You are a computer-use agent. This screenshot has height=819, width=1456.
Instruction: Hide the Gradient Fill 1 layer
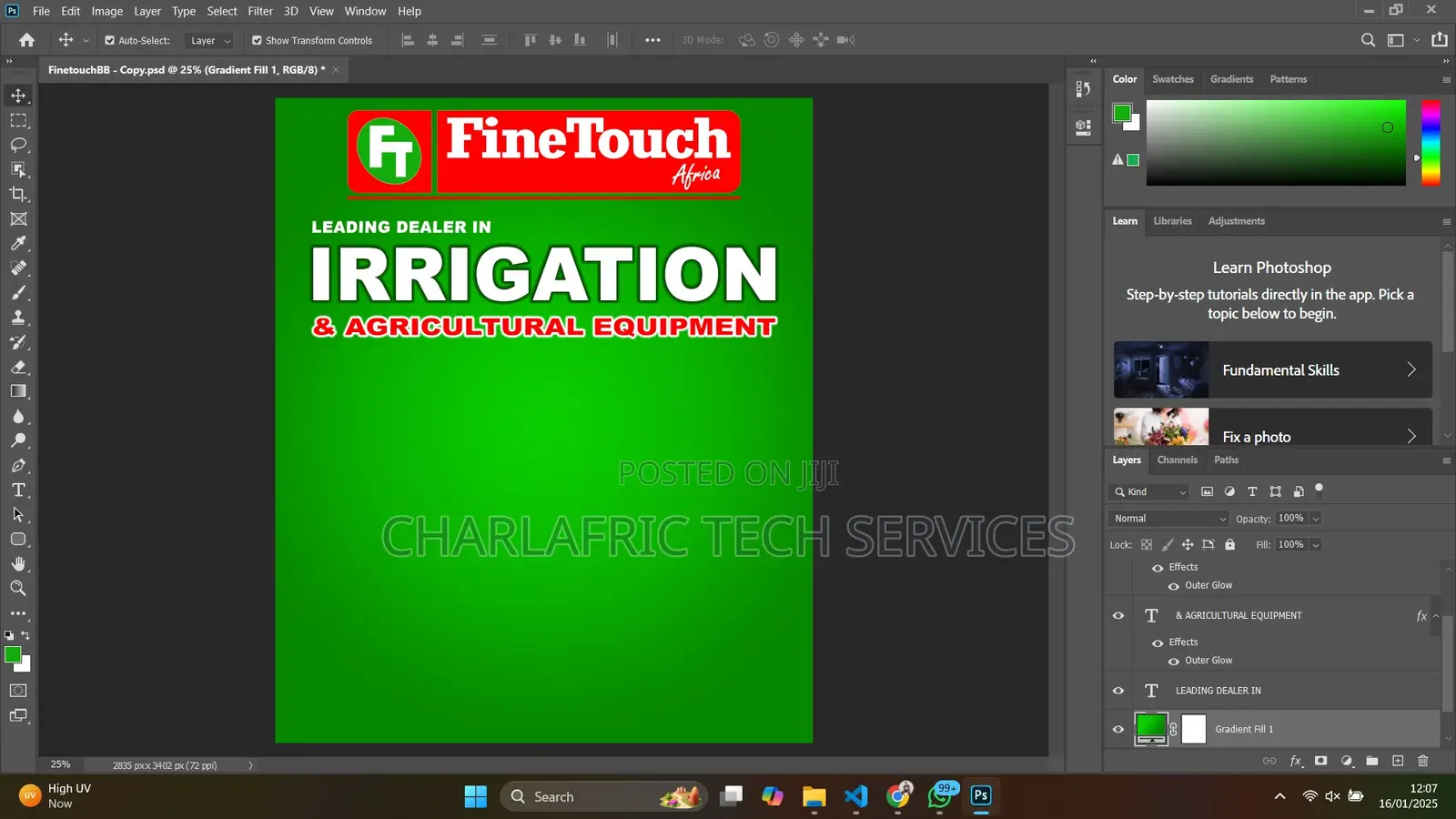coord(1118,729)
